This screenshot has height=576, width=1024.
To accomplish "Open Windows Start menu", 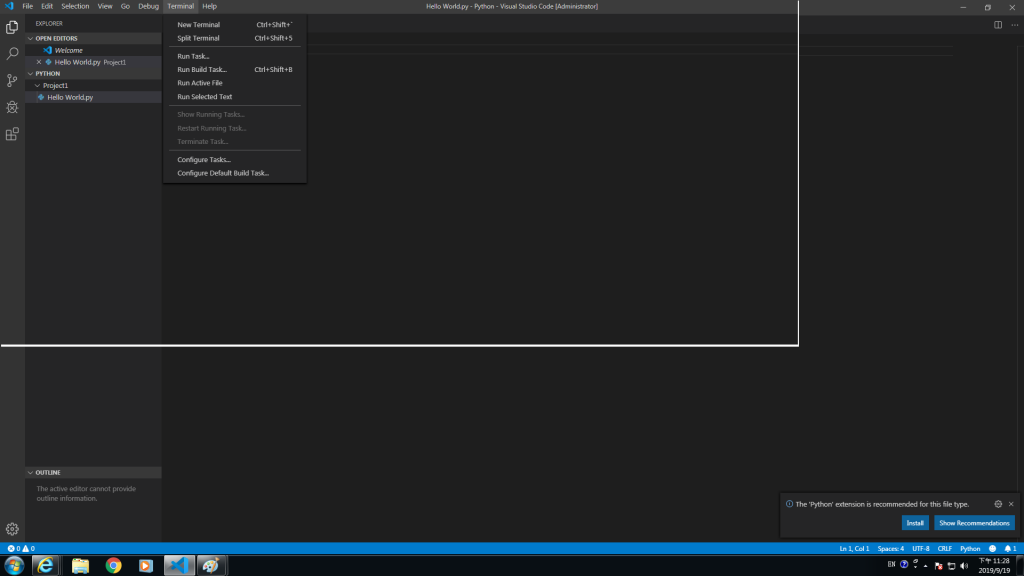I will pyautogui.click(x=14, y=566).
